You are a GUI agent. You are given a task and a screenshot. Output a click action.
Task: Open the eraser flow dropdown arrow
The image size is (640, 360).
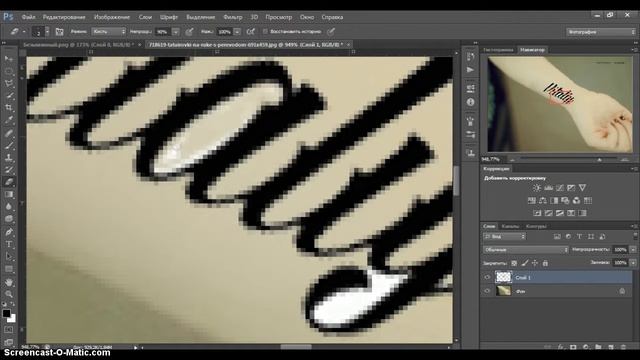(x=237, y=31)
